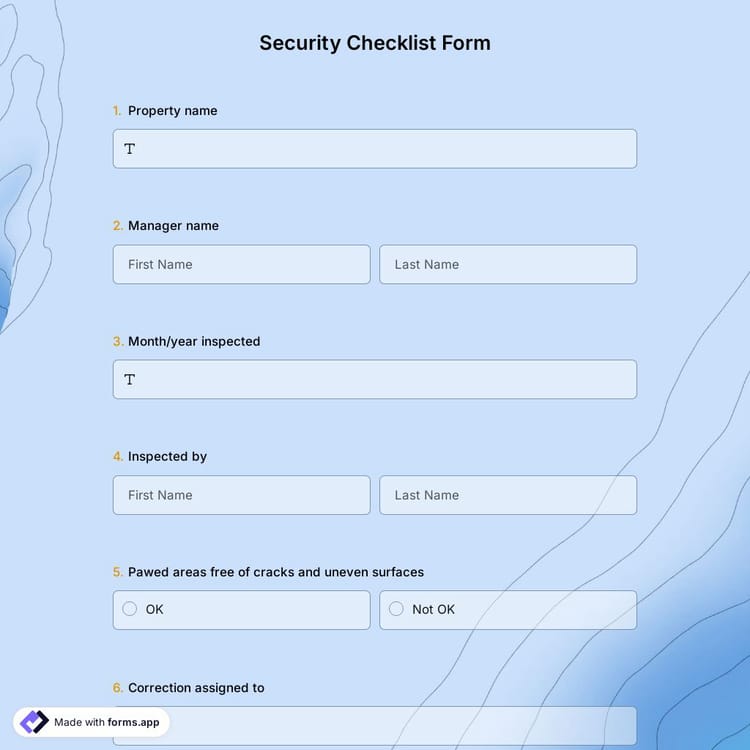Click Inspected by Last Name field

click(508, 495)
